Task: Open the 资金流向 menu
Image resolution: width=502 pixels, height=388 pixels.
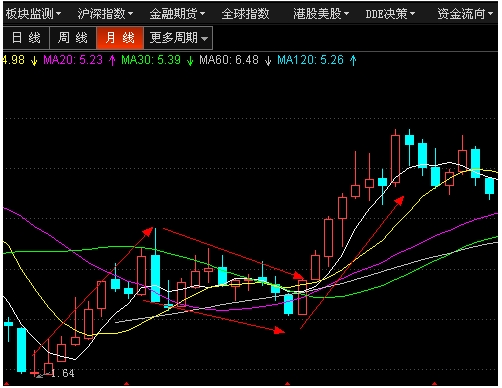Action: point(465,14)
